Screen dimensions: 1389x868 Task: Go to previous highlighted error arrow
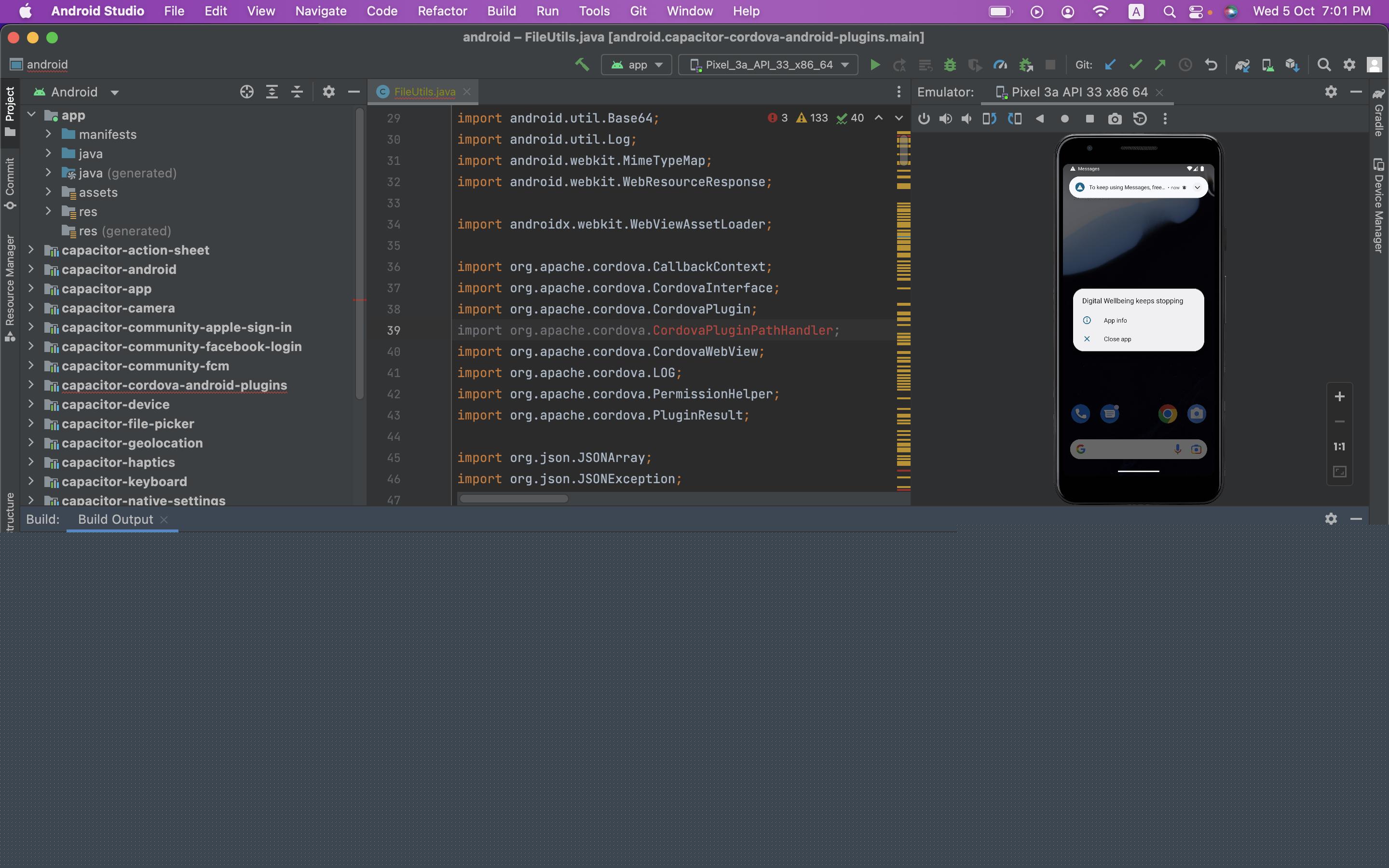pyautogui.click(x=878, y=118)
